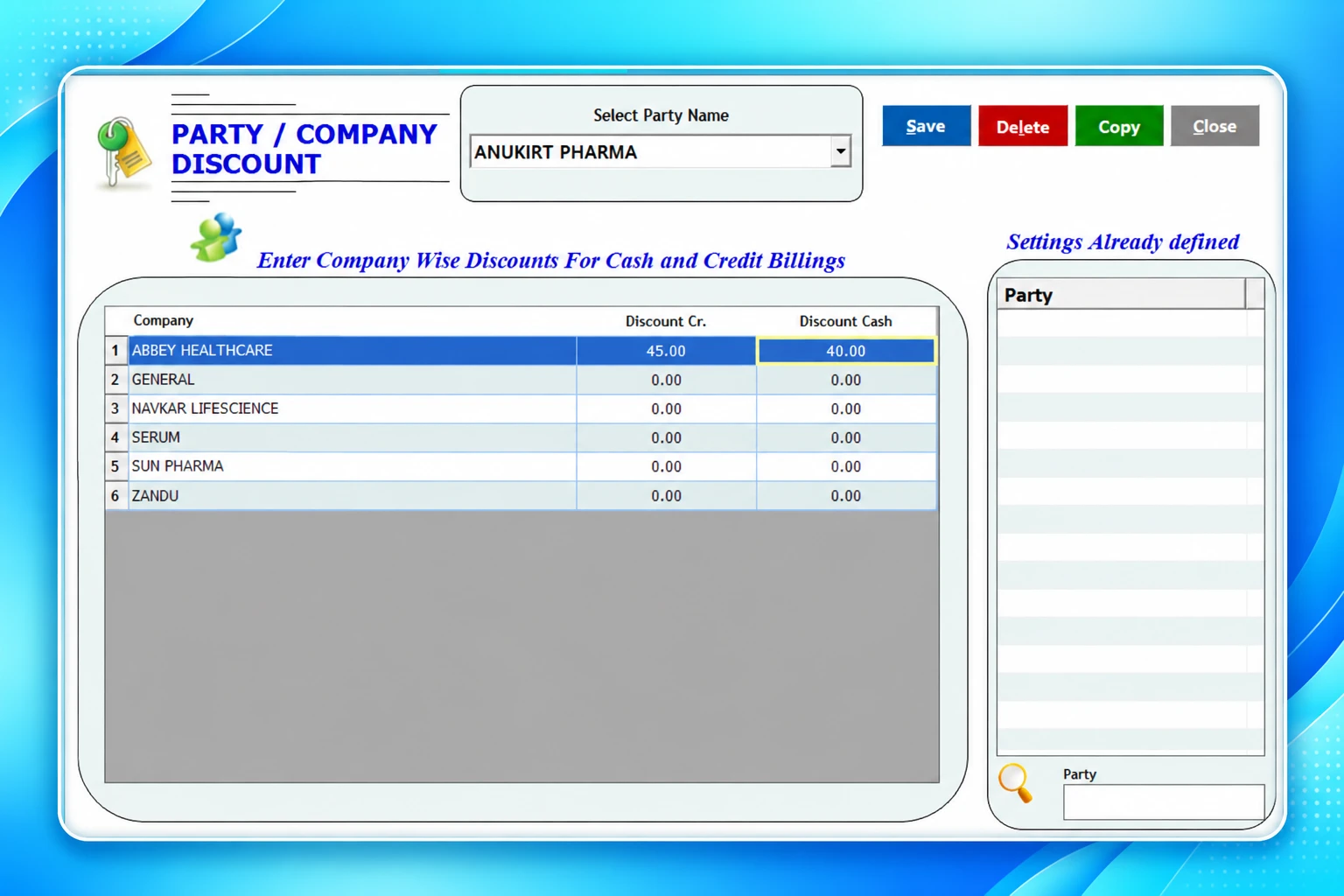Image resolution: width=1344 pixels, height=896 pixels.
Task: Click the Company column header
Action: [x=352, y=321]
